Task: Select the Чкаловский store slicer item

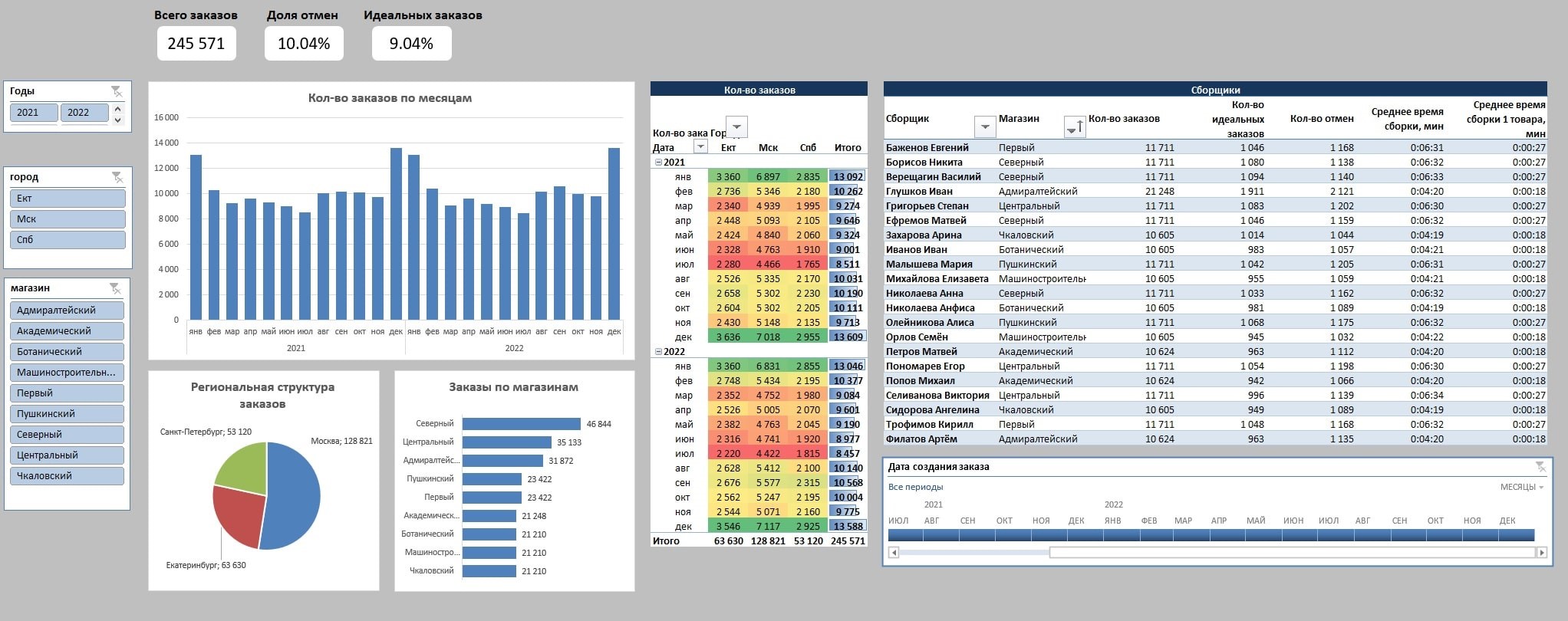Action: 67,476
